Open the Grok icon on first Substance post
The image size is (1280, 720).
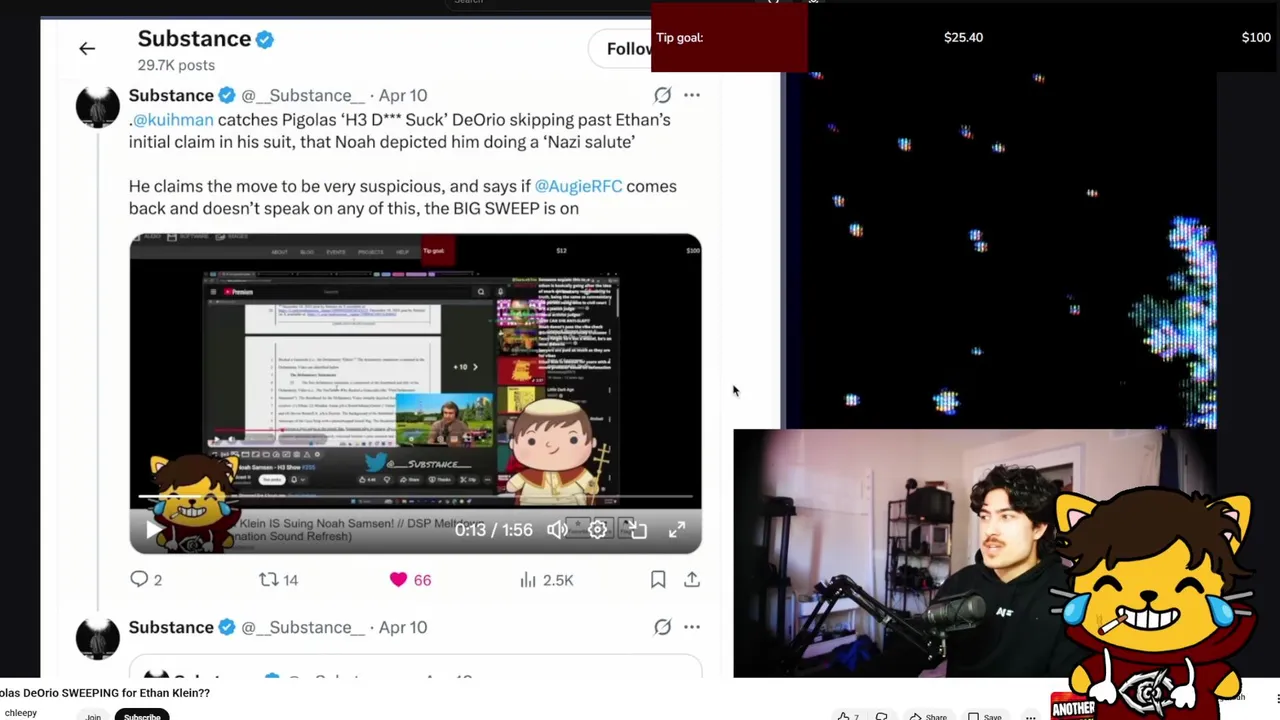662,95
